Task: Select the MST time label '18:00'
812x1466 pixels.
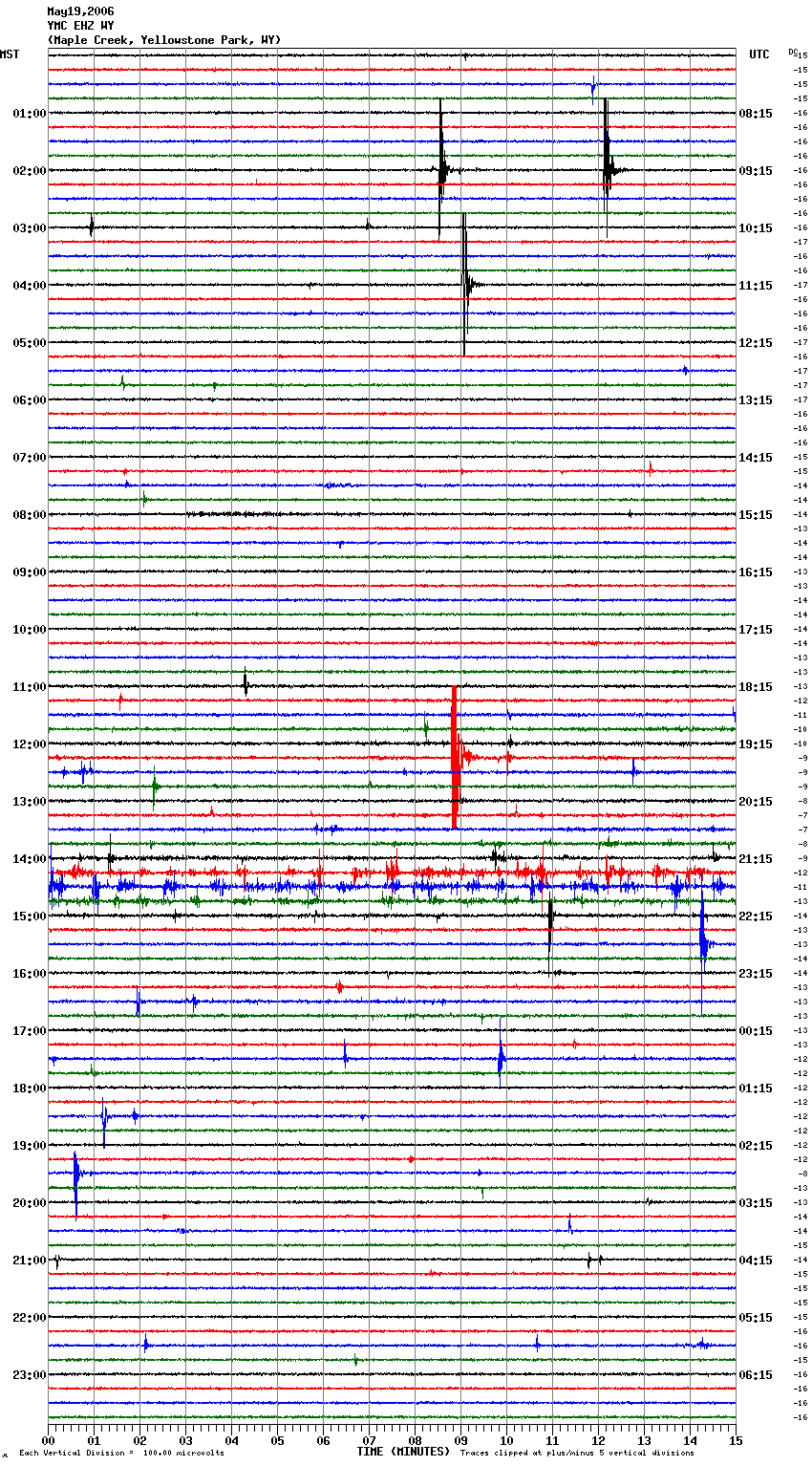Action: pyautogui.click(x=30, y=1089)
